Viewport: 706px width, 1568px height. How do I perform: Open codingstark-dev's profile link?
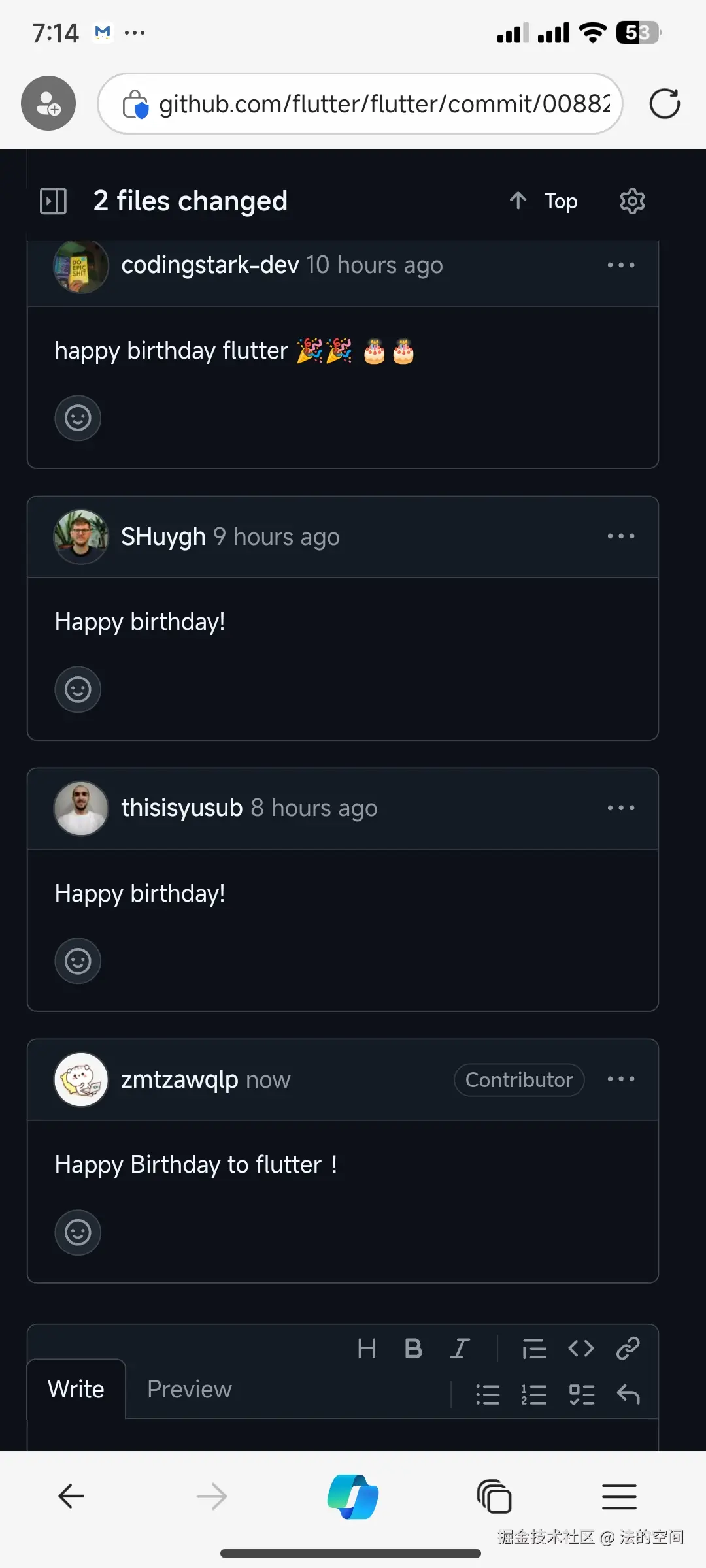point(210,265)
